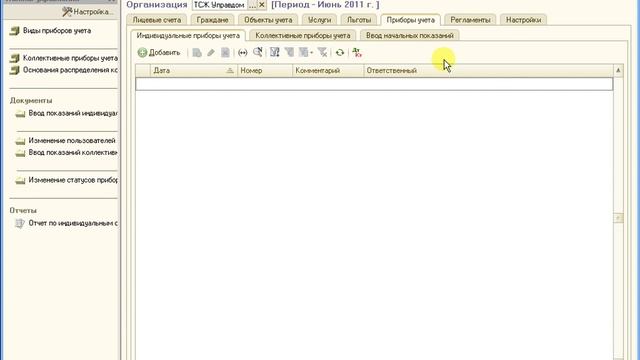Click the mark for deletion icon
This screenshot has height=360, width=640.
pos(225,53)
